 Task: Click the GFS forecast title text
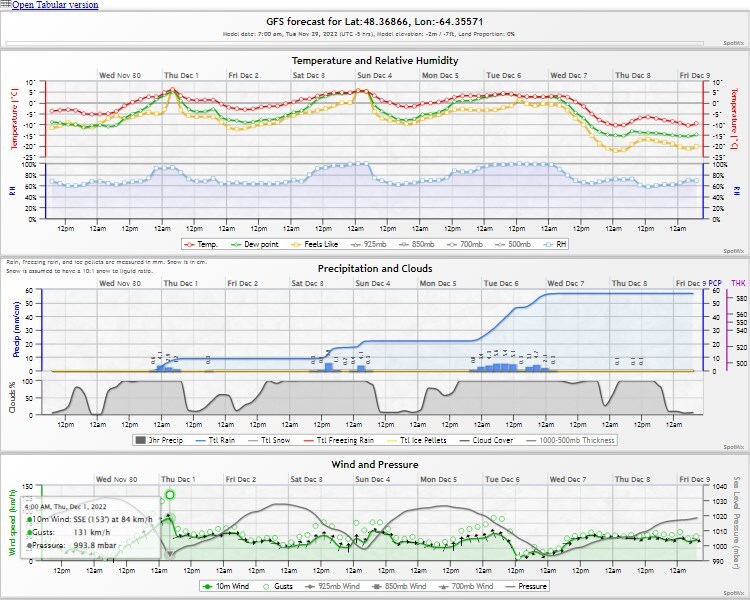coord(375,22)
